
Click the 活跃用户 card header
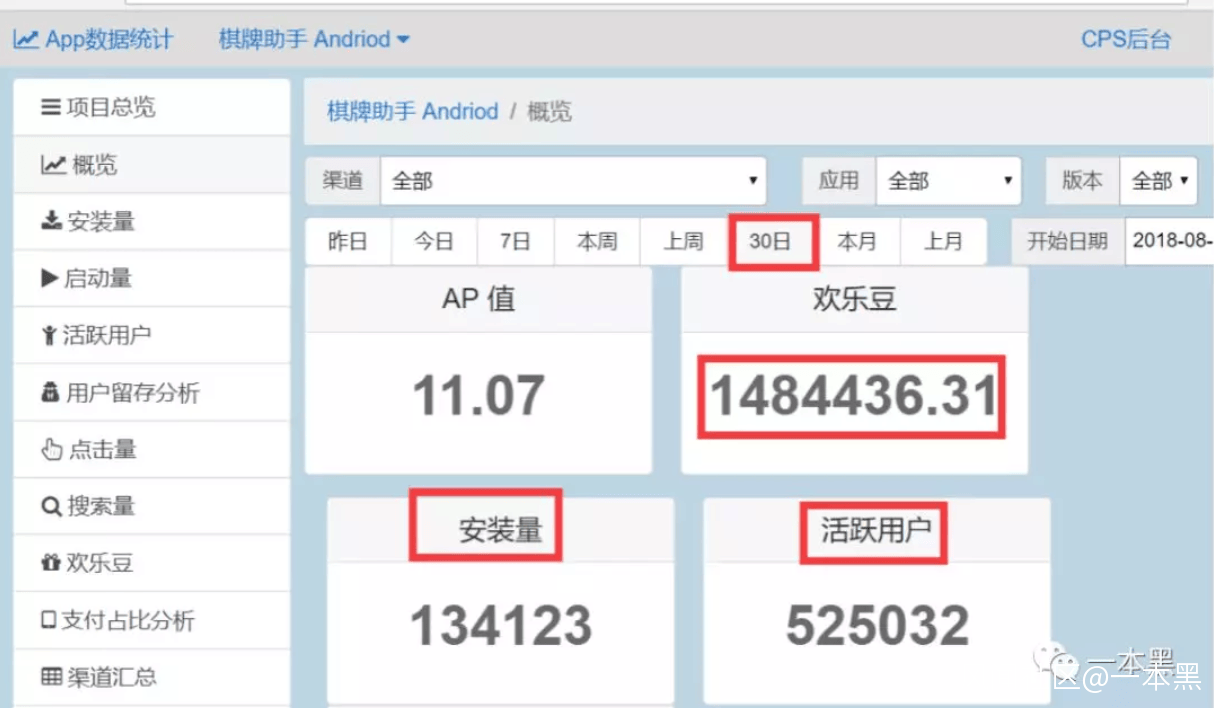(x=876, y=530)
